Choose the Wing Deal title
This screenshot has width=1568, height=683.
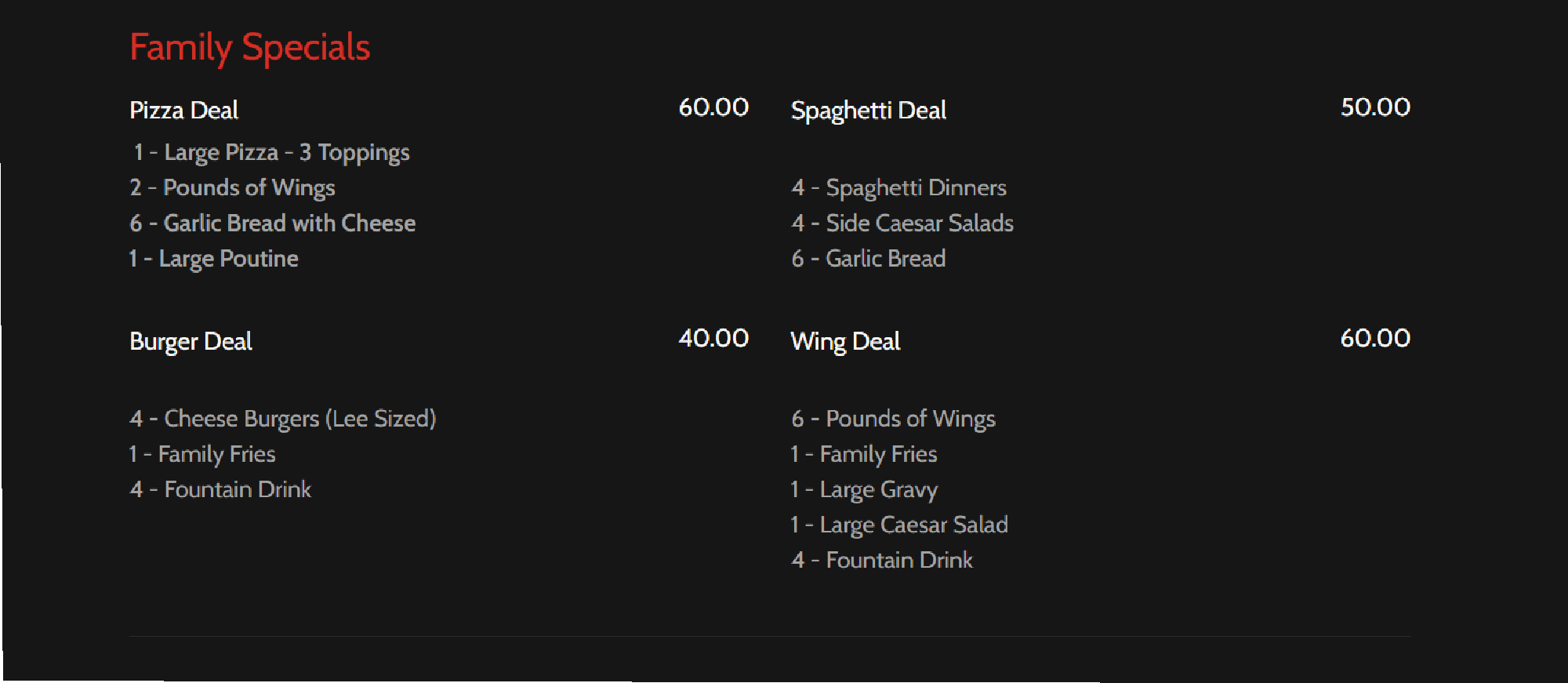tap(845, 342)
